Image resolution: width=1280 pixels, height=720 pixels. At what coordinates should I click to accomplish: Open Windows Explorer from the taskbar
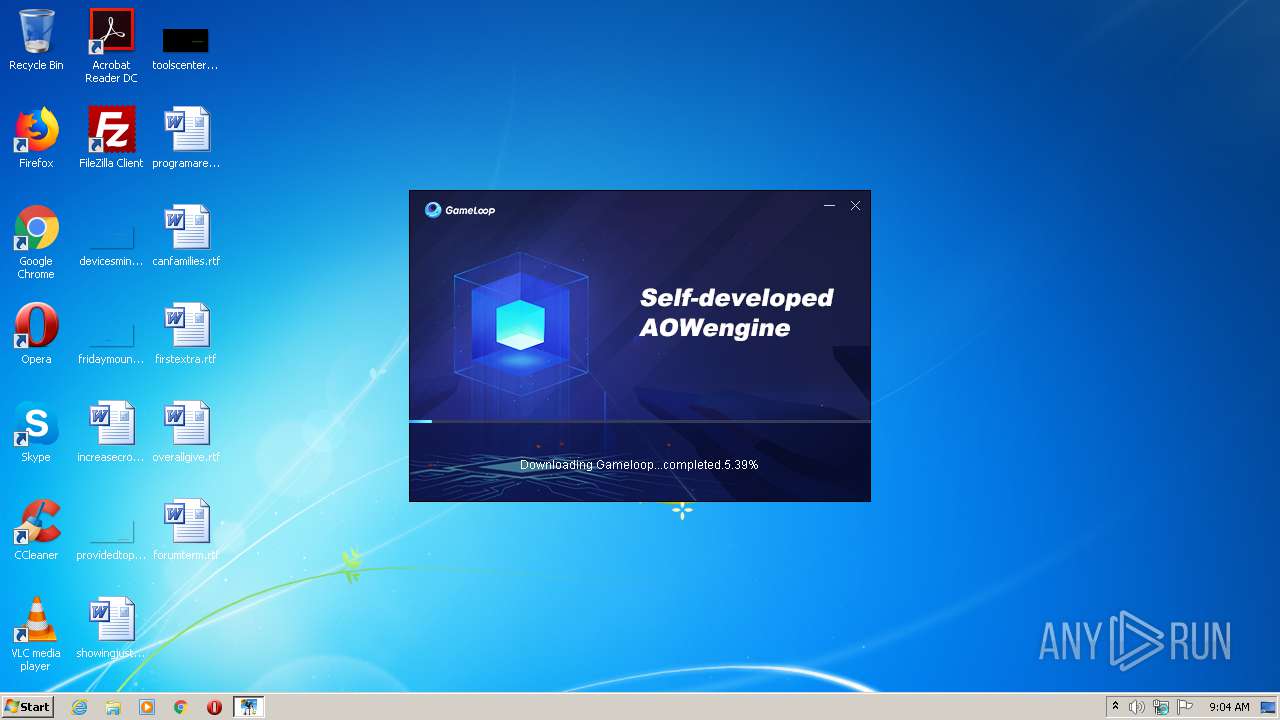click(113, 707)
